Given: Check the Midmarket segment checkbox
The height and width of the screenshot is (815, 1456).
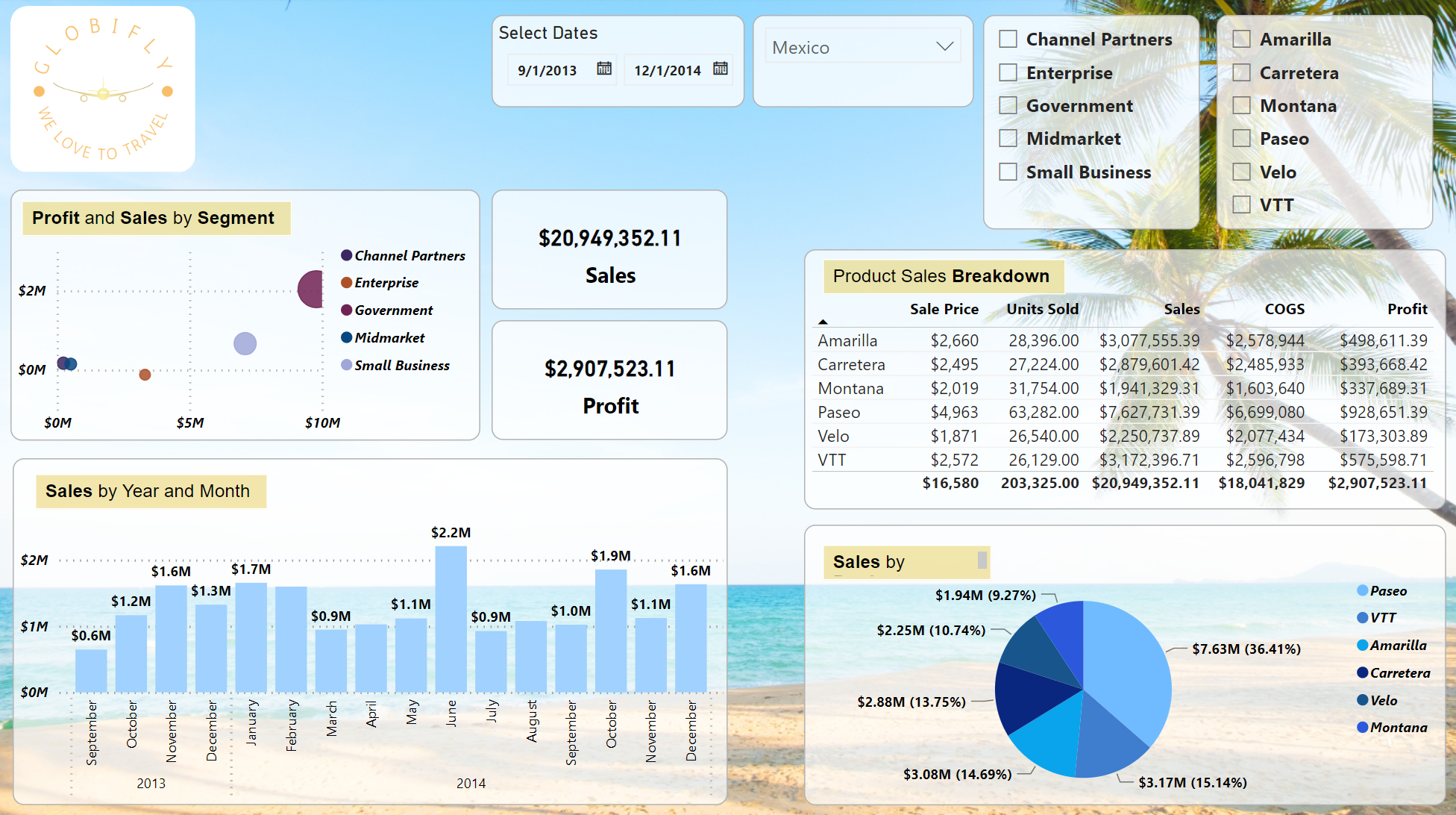Looking at the screenshot, I should point(1008,138).
